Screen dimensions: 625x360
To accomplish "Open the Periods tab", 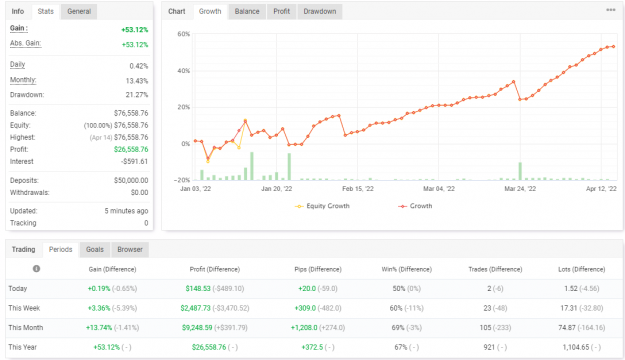I will (61, 250).
